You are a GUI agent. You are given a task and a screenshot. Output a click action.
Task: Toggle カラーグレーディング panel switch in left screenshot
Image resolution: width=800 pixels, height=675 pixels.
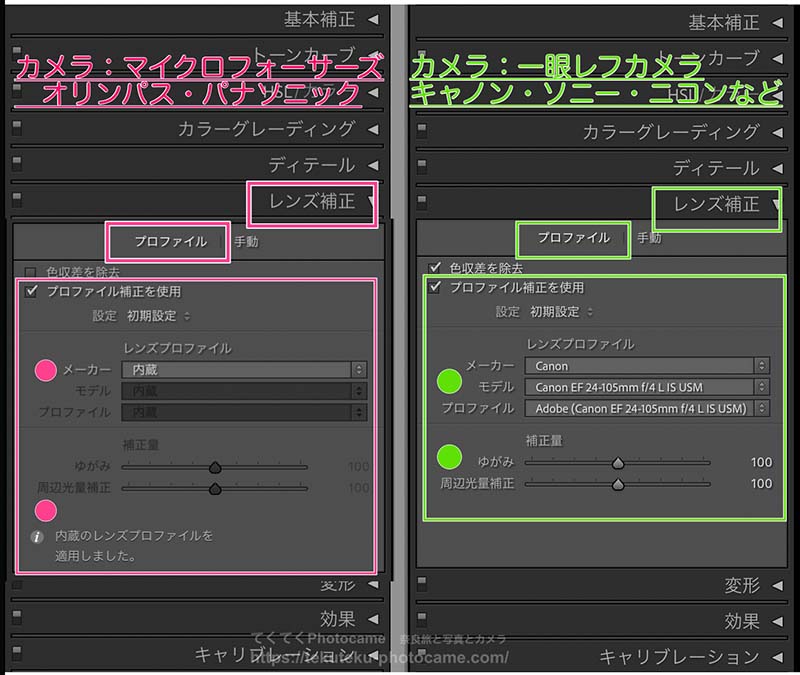pyautogui.click(x=17, y=128)
